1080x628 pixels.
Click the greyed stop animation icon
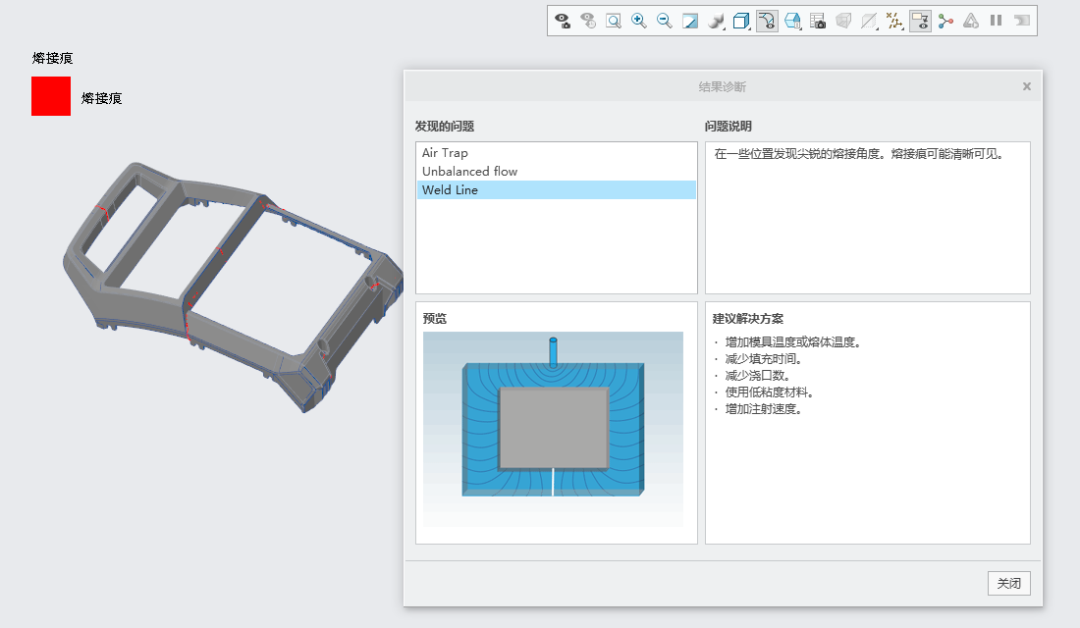pyautogui.click(x=1021, y=21)
